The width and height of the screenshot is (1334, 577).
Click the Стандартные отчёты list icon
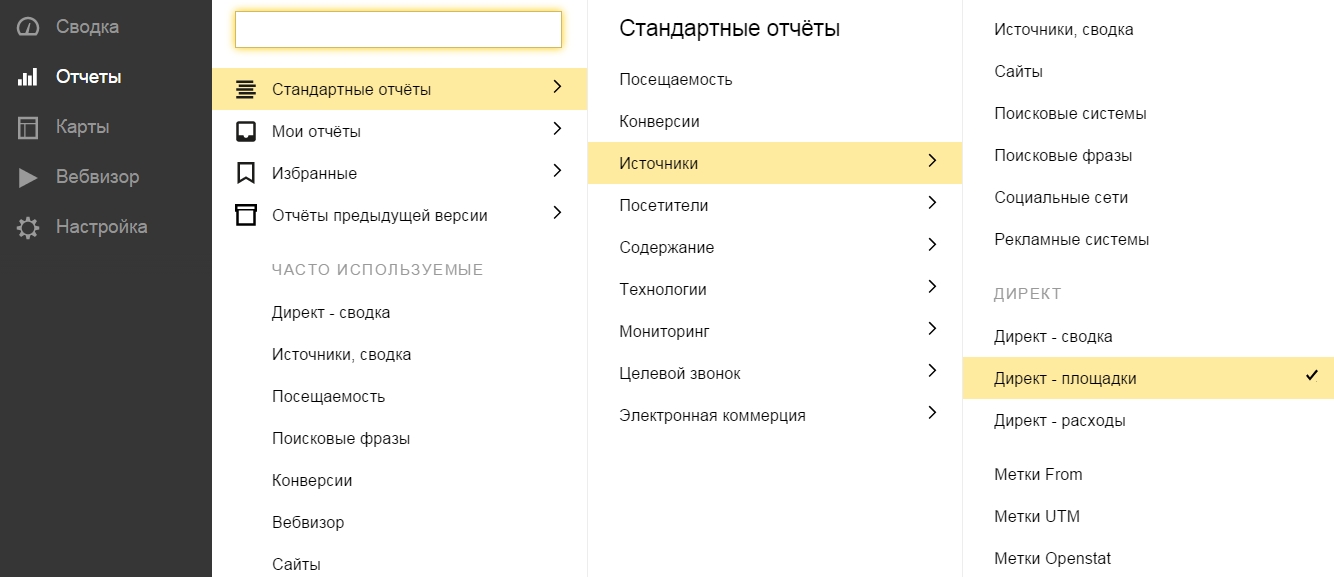(245, 89)
